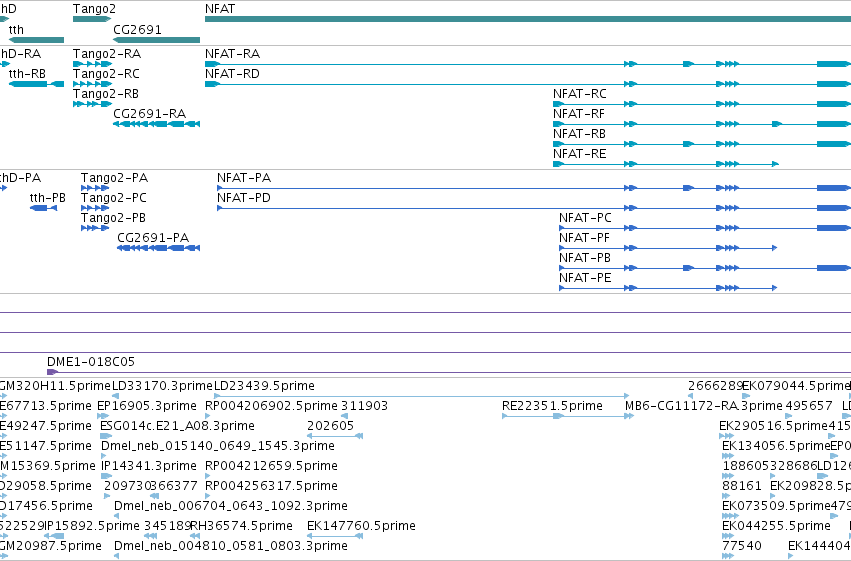Select the CG2691-RA transcript
851x561 pixels.
pos(156,124)
